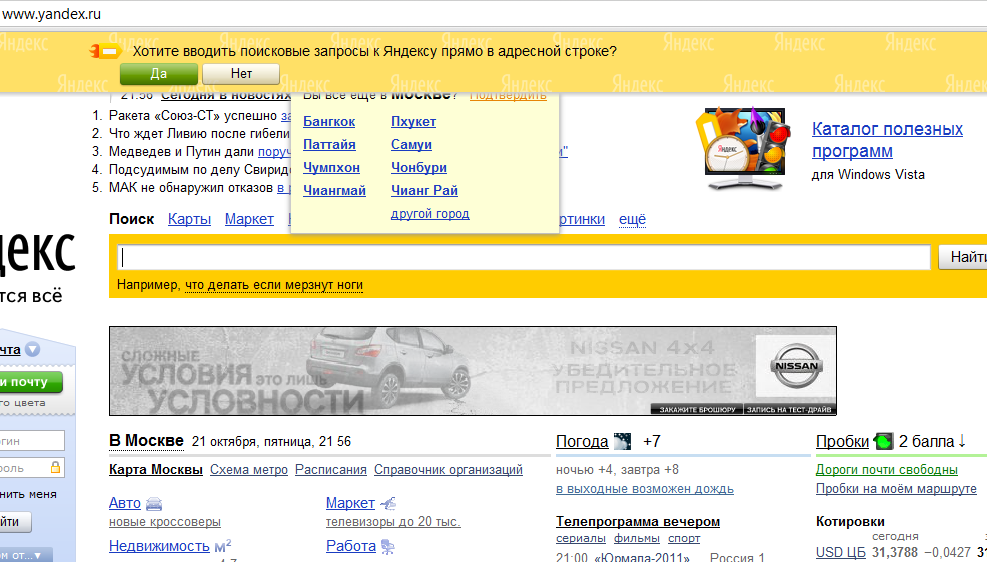Click the Nissan 4x4 advertisement banner
The width and height of the screenshot is (987, 562).
473,371
